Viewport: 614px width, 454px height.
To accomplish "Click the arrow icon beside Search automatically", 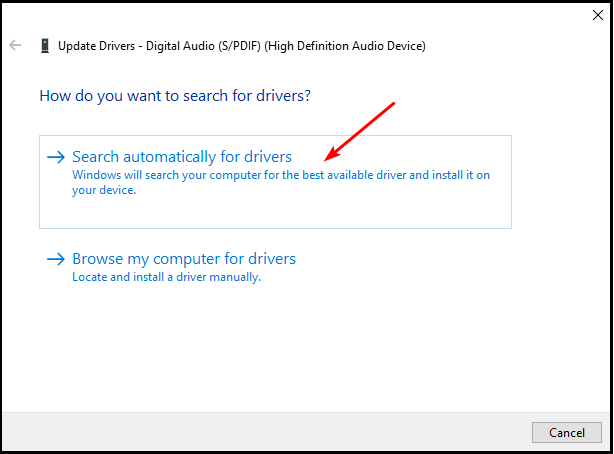I will point(56,157).
